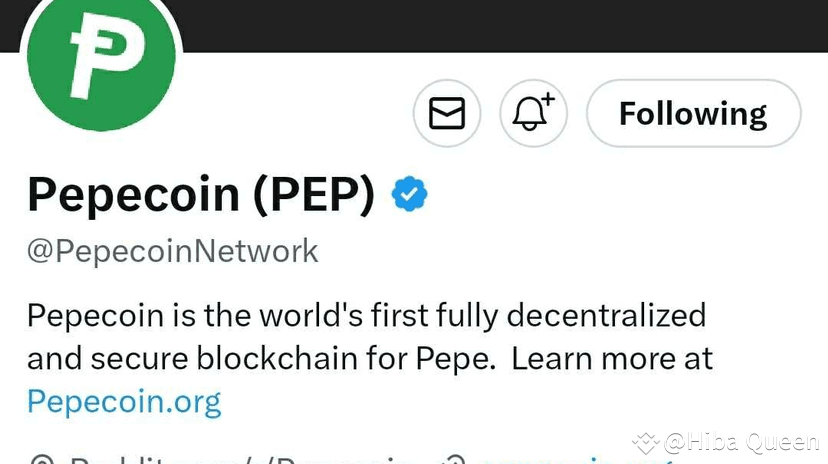Click the "Learn more at" text in the bio
Screen dimensions: 828x464
(x=612, y=358)
